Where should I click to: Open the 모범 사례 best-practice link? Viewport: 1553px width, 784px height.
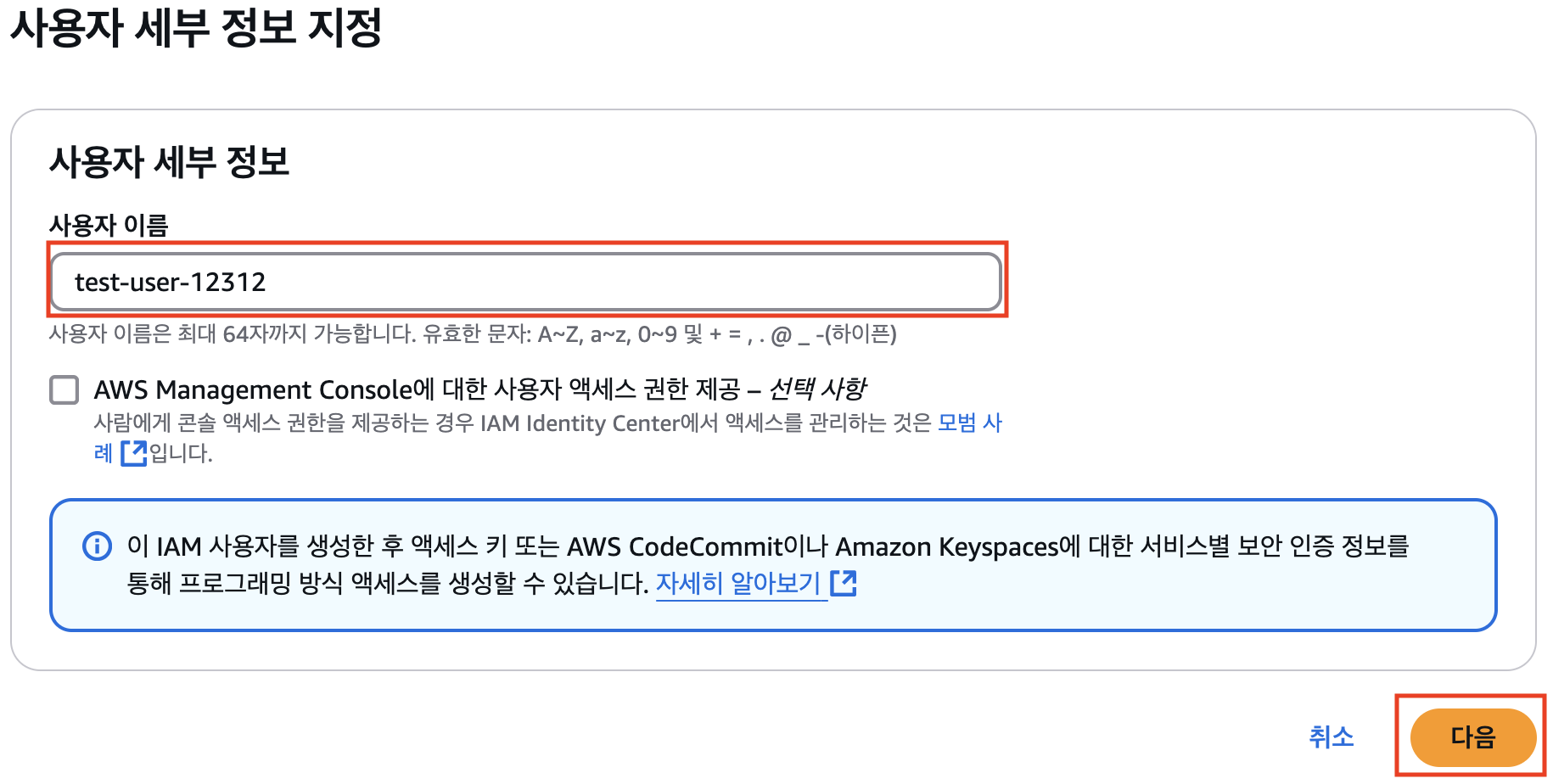969,423
